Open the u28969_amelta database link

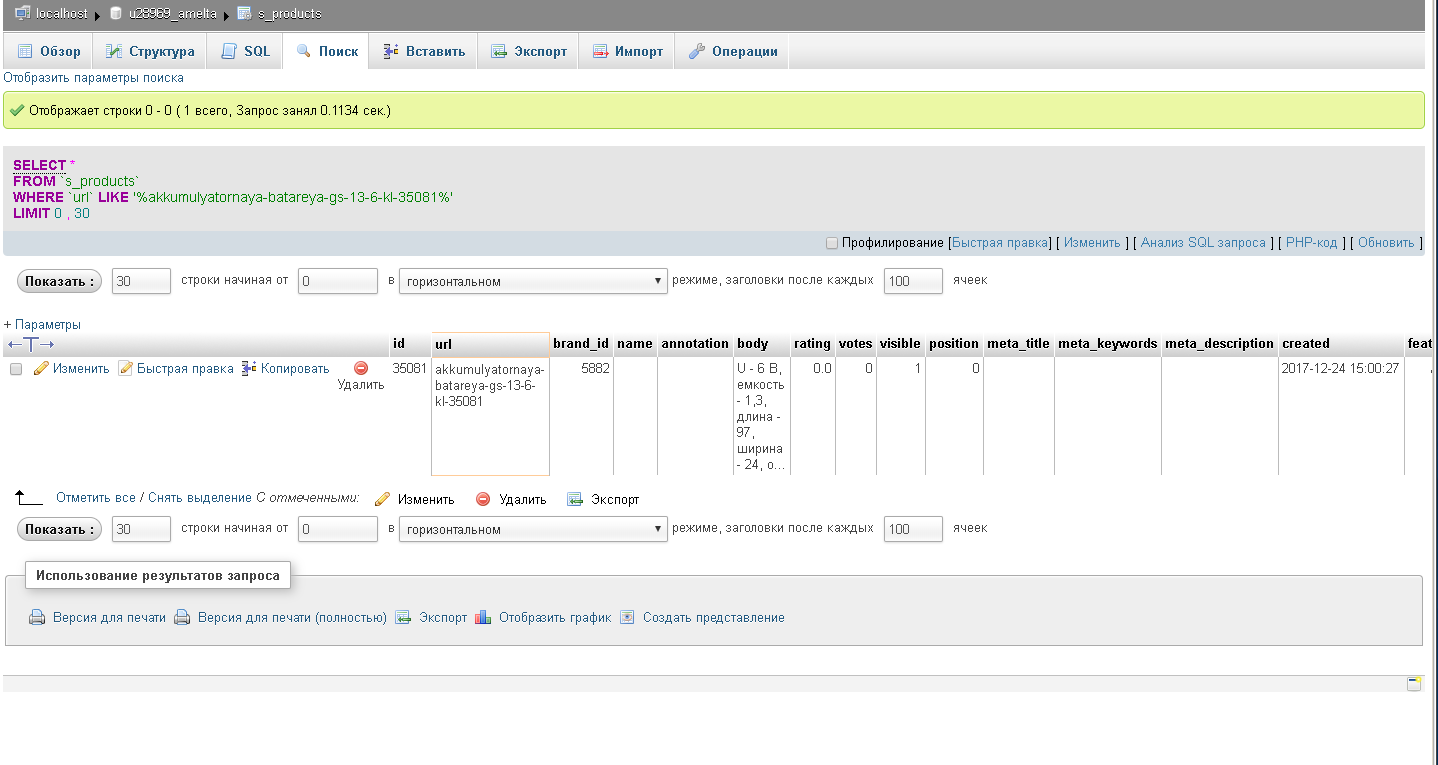[x=173, y=14]
